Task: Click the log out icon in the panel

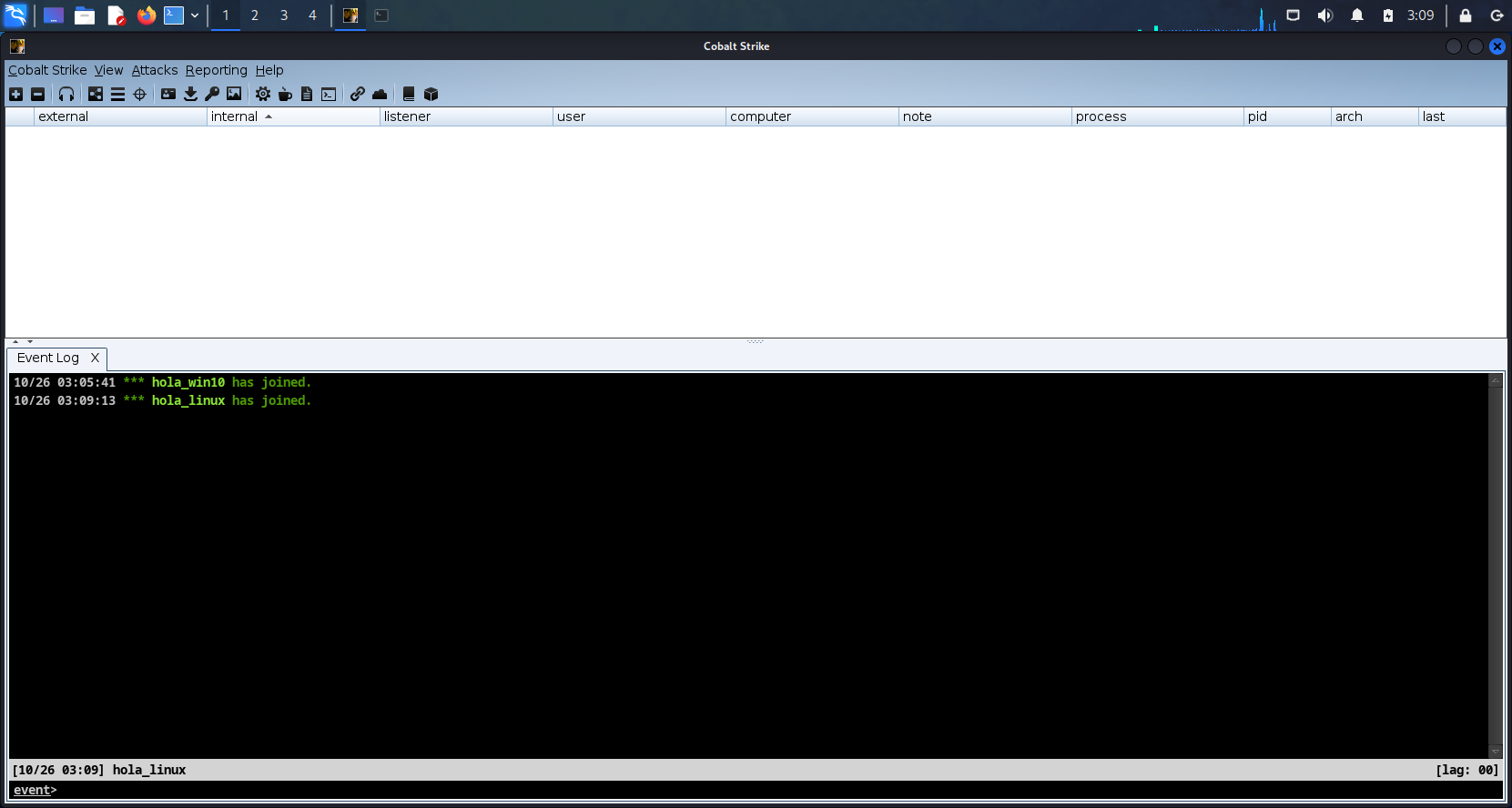Action: coord(1497,15)
